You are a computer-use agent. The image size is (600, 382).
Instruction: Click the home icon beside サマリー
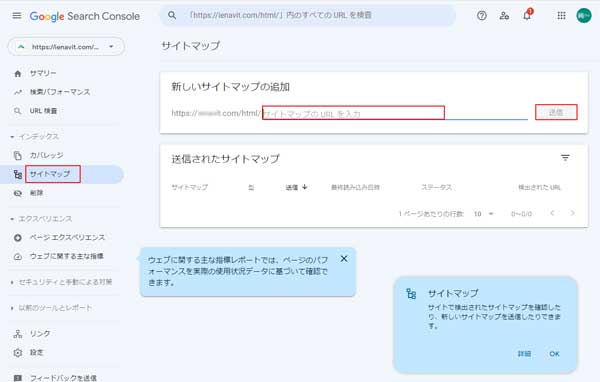[18, 73]
